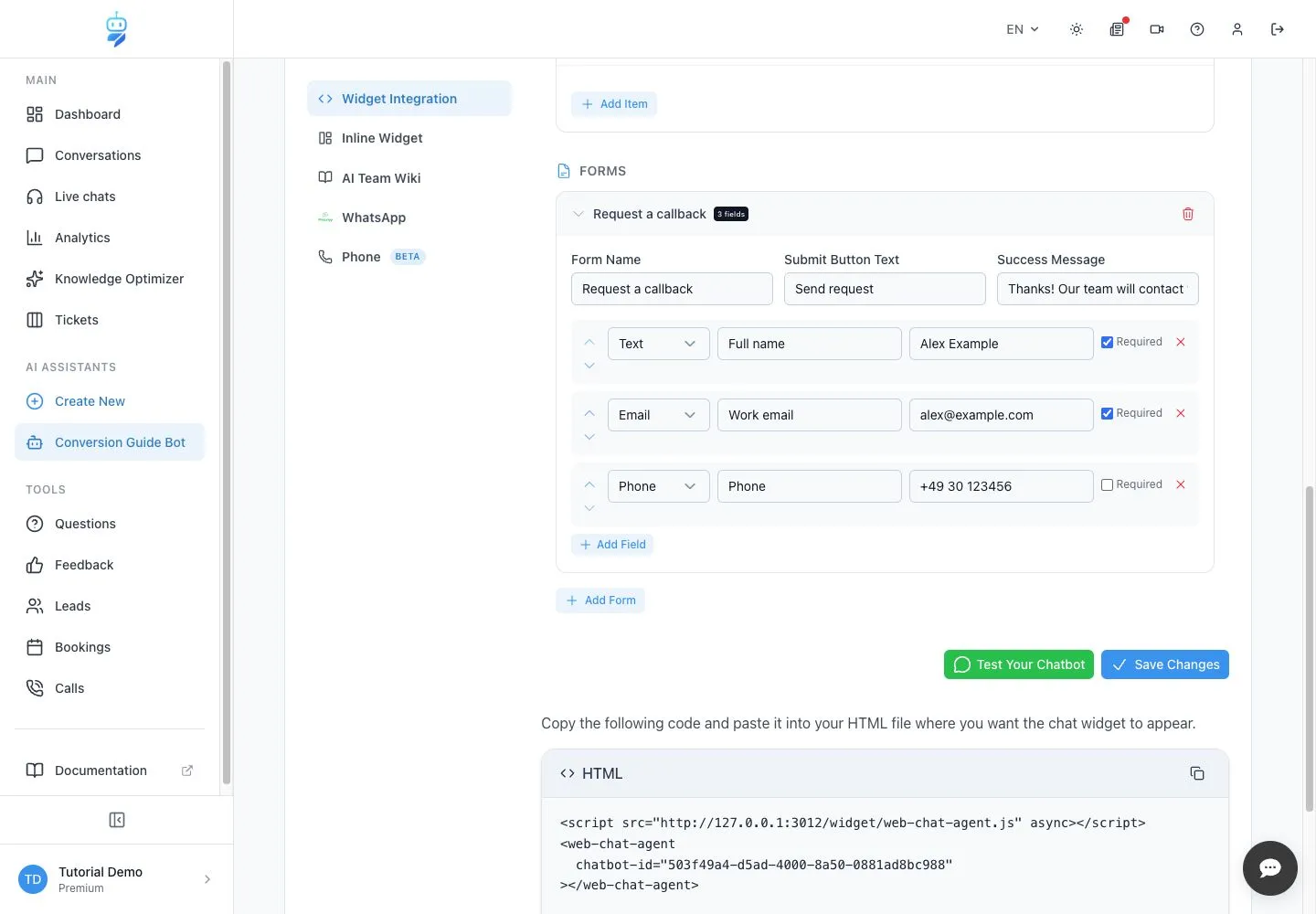Click the Add Item button
Image resolution: width=1316 pixels, height=914 pixels.
coord(614,104)
